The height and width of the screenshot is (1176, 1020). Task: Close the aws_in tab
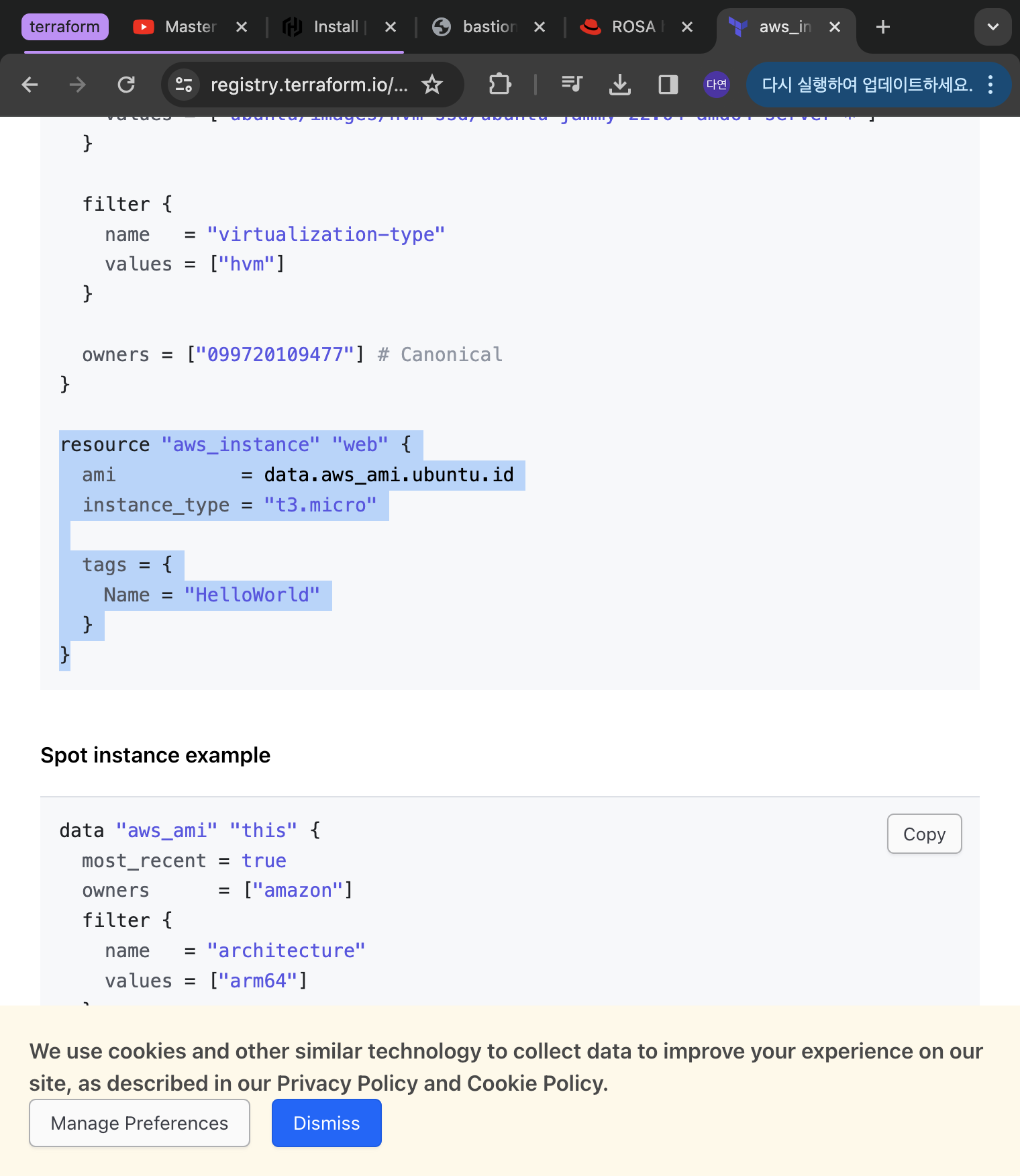835,27
